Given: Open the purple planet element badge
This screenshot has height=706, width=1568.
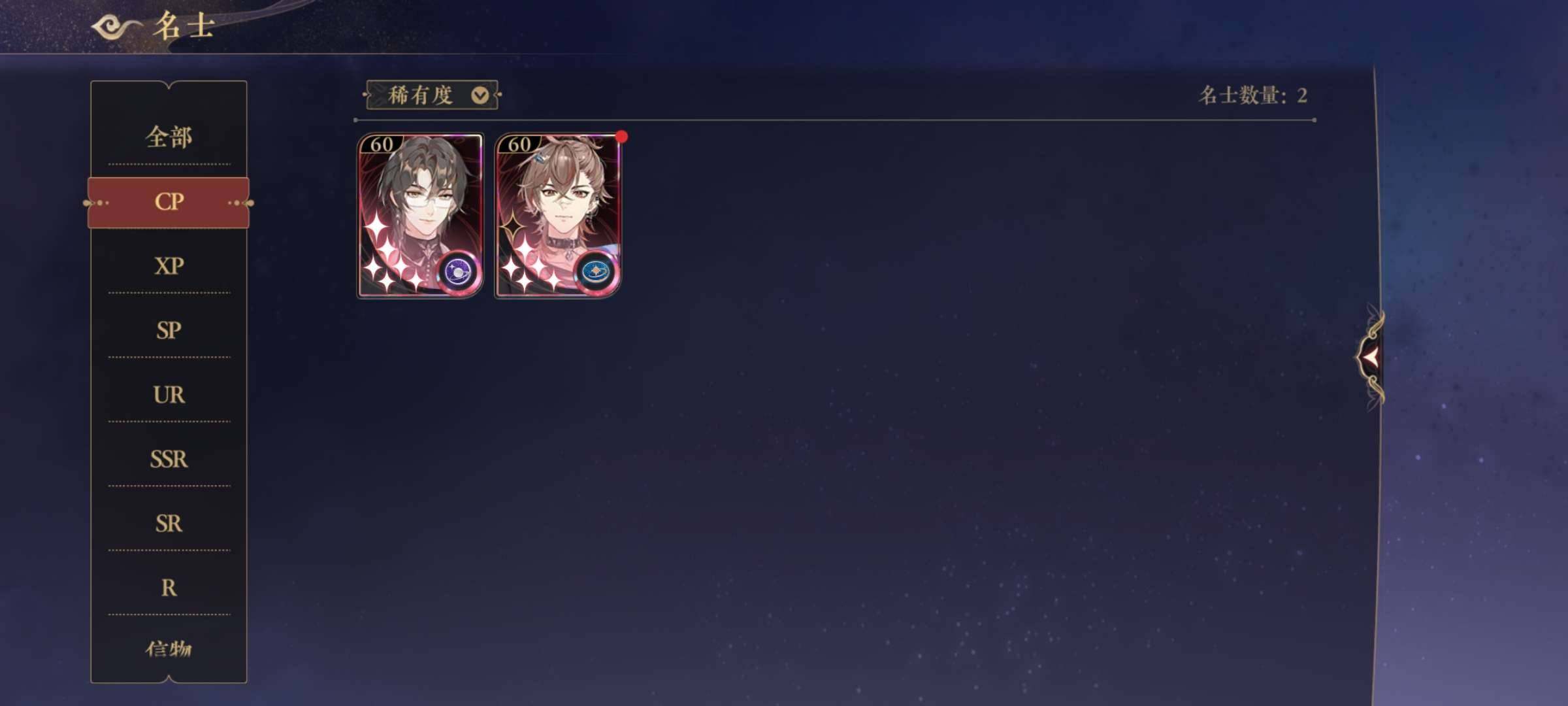Looking at the screenshot, I should click(x=459, y=271).
